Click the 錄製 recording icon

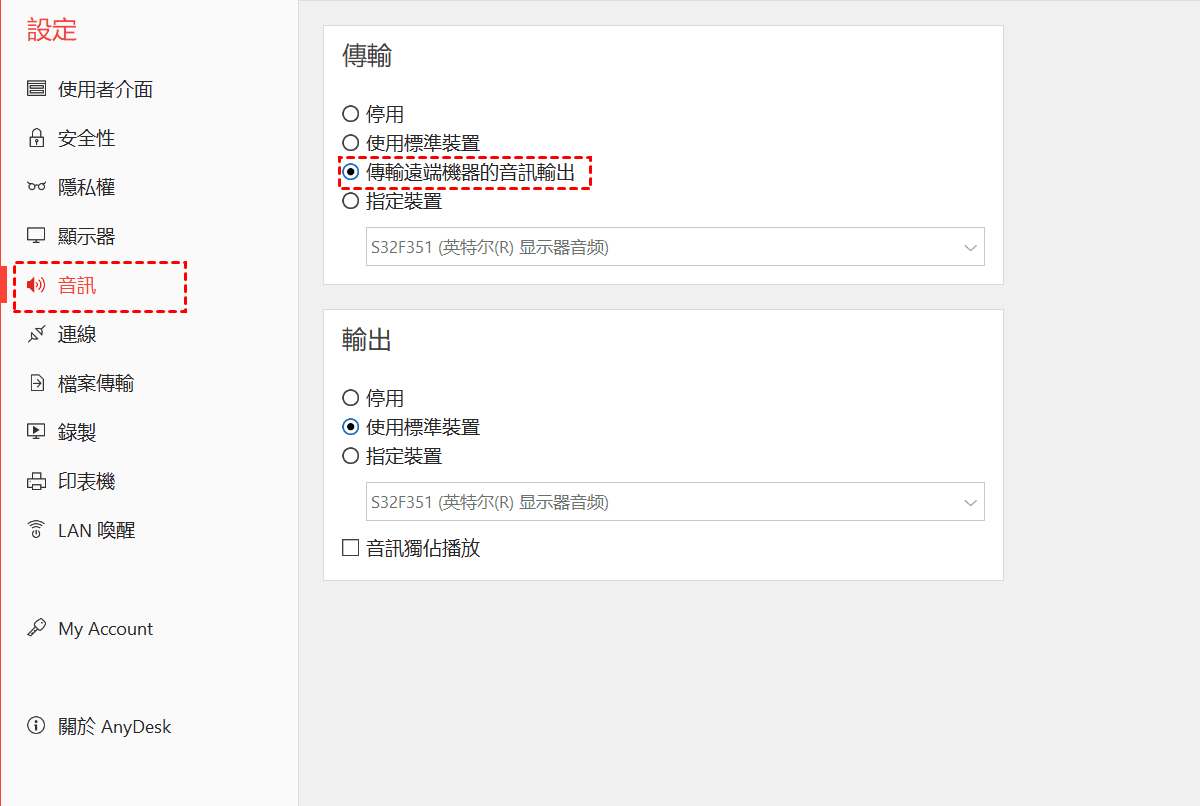pos(37,432)
